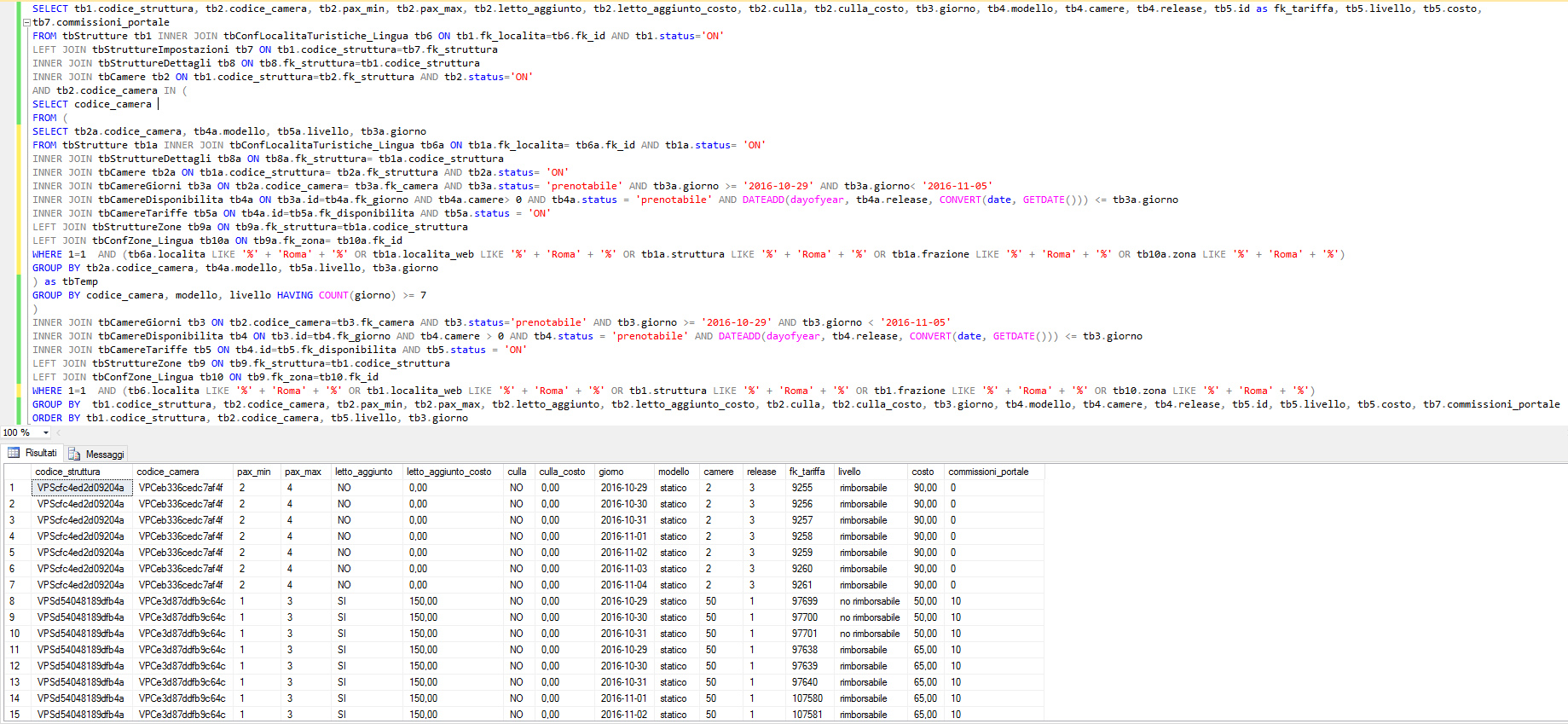1568x724 pixels.
Task: Select row 1 by its row header
Action: [x=18, y=488]
